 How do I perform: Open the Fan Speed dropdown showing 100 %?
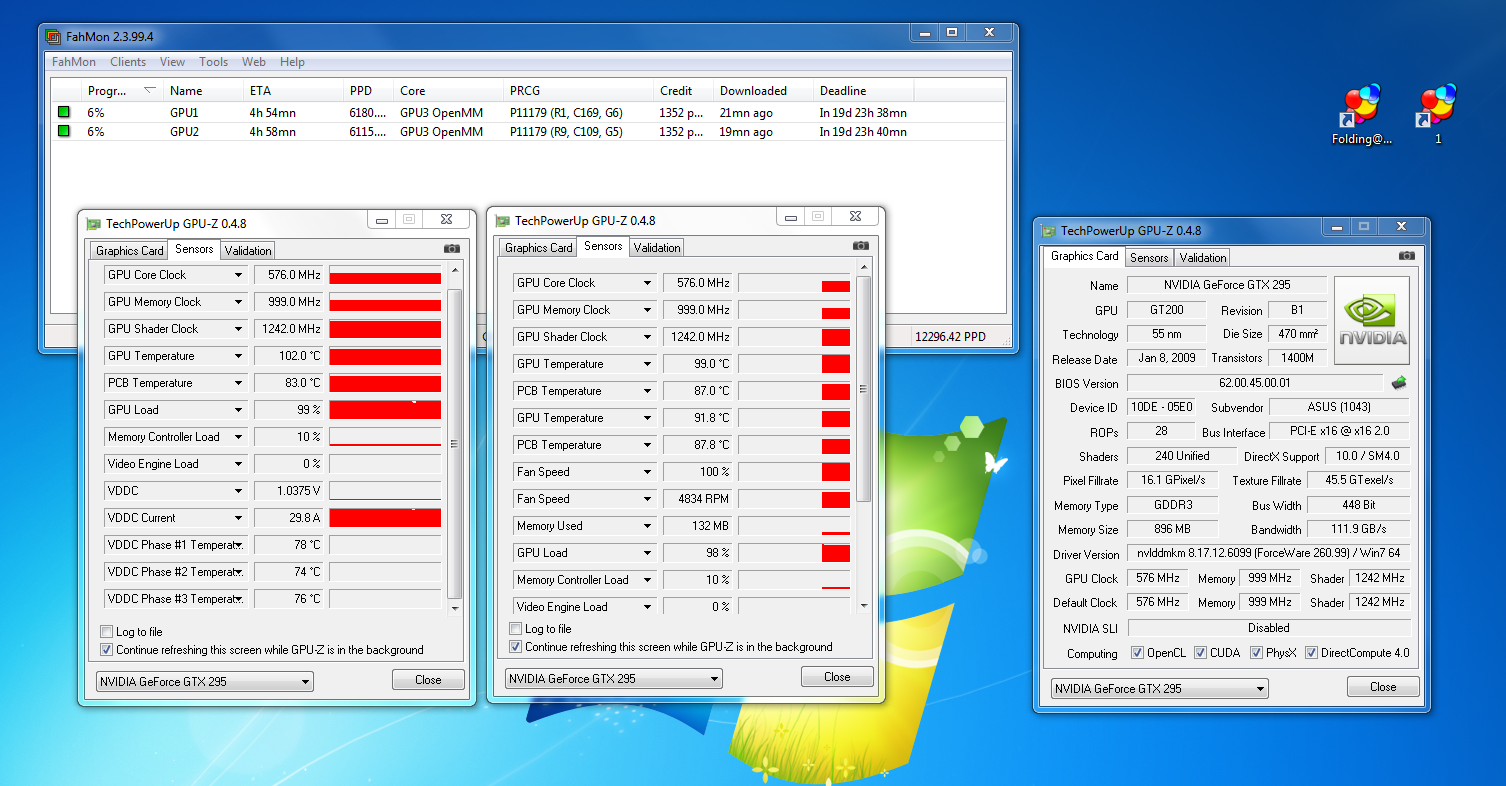point(647,472)
